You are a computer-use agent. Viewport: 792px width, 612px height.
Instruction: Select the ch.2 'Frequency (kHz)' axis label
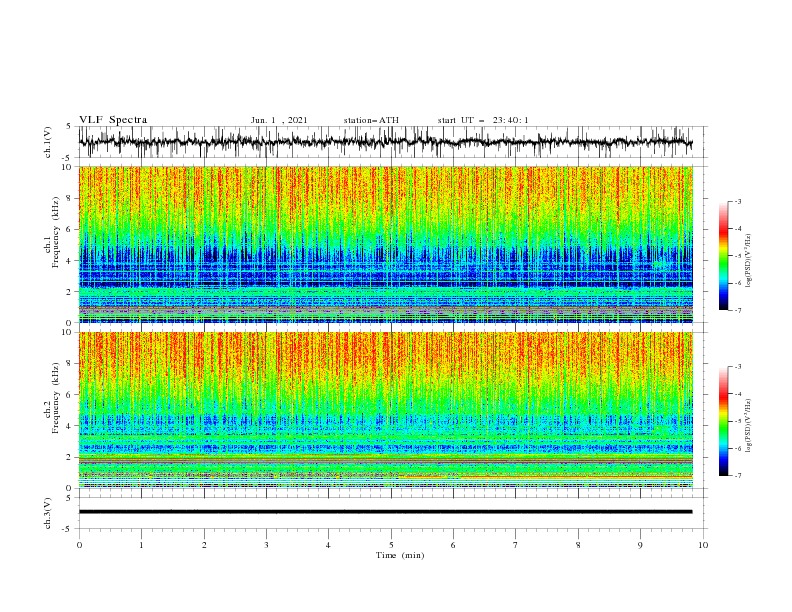tap(56, 397)
